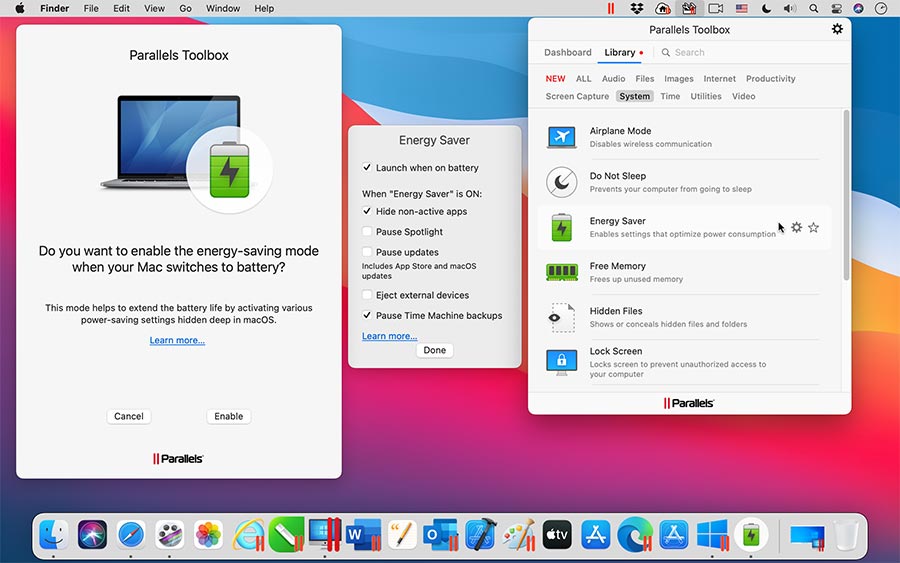Mark Energy Saver as favorite with star

click(813, 228)
